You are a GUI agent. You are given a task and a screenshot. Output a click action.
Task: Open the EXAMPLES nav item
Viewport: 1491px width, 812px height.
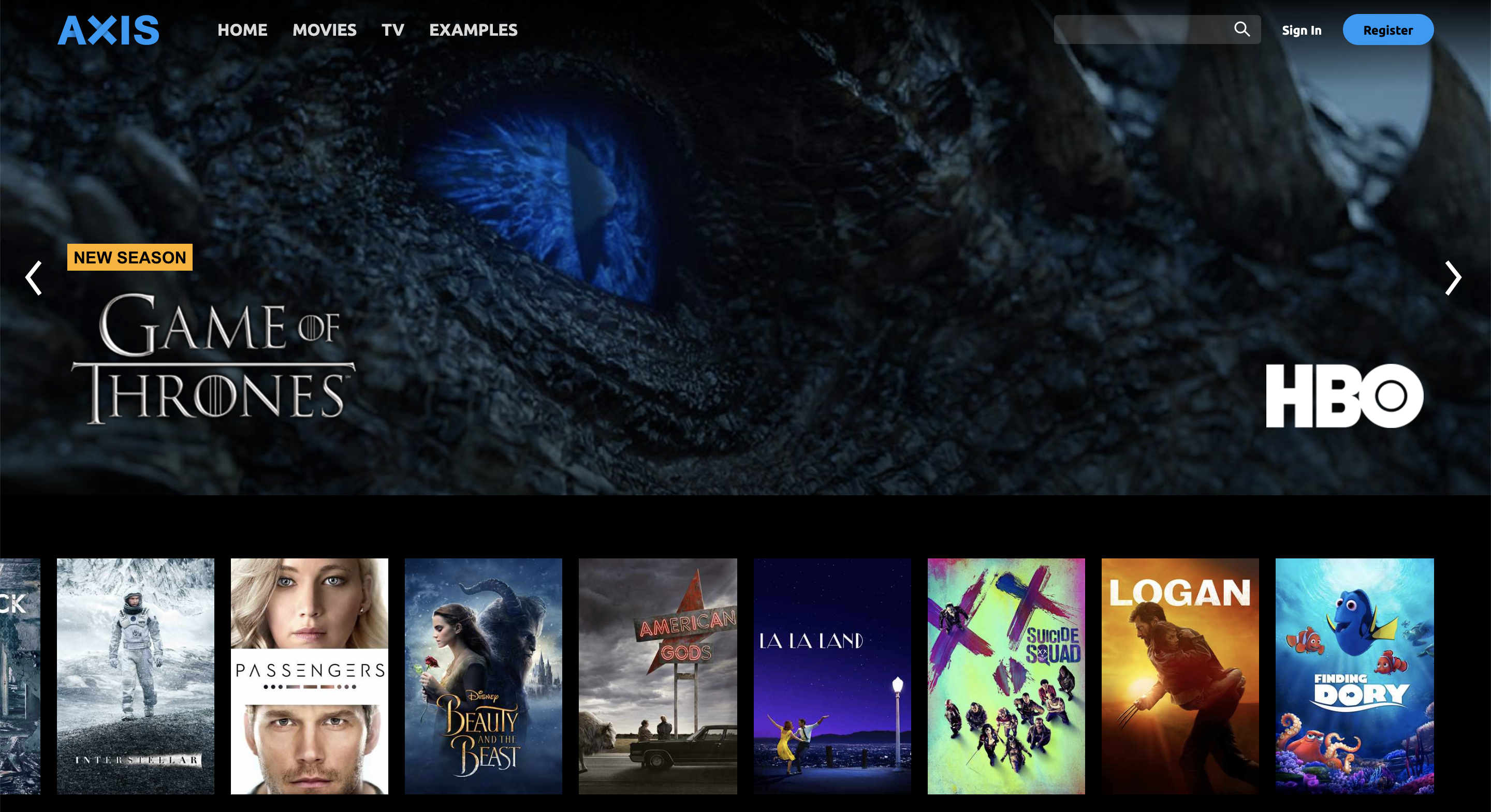(473, 30)
